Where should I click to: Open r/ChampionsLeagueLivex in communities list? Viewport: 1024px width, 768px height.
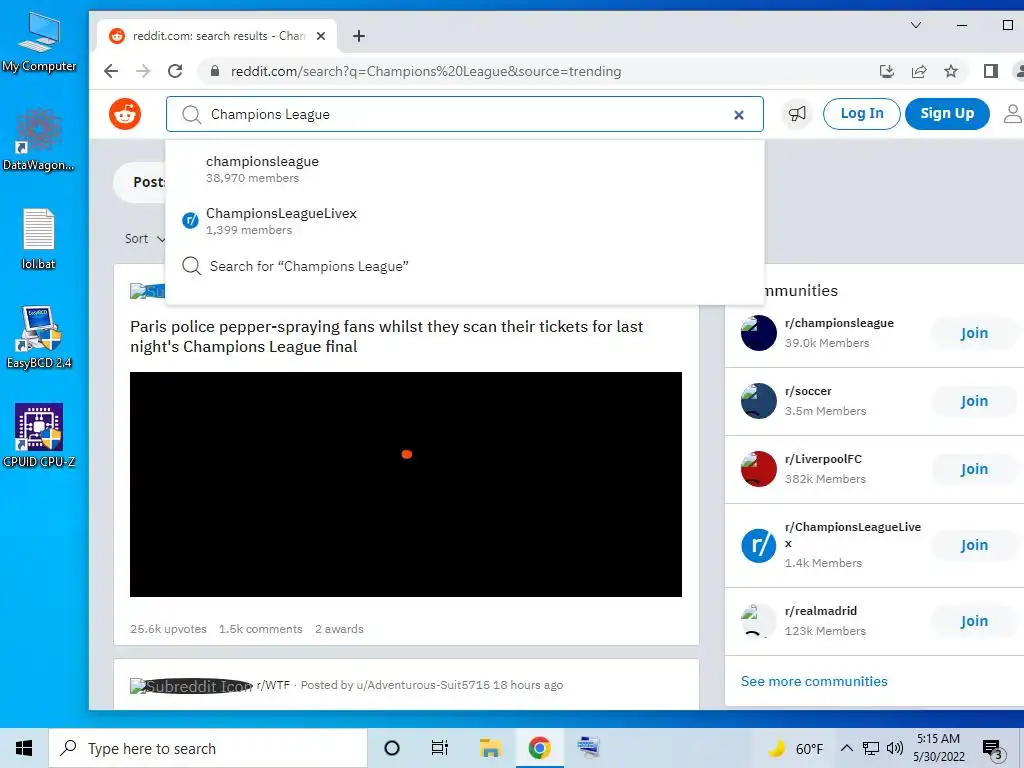pos(852,535)
